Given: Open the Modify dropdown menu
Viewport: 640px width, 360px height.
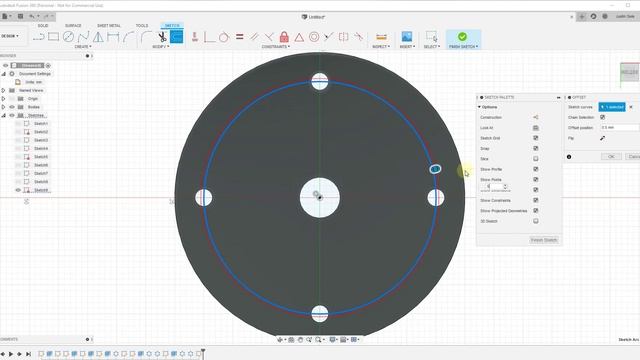Looking at the screenshot, I should tap(160, 47).
